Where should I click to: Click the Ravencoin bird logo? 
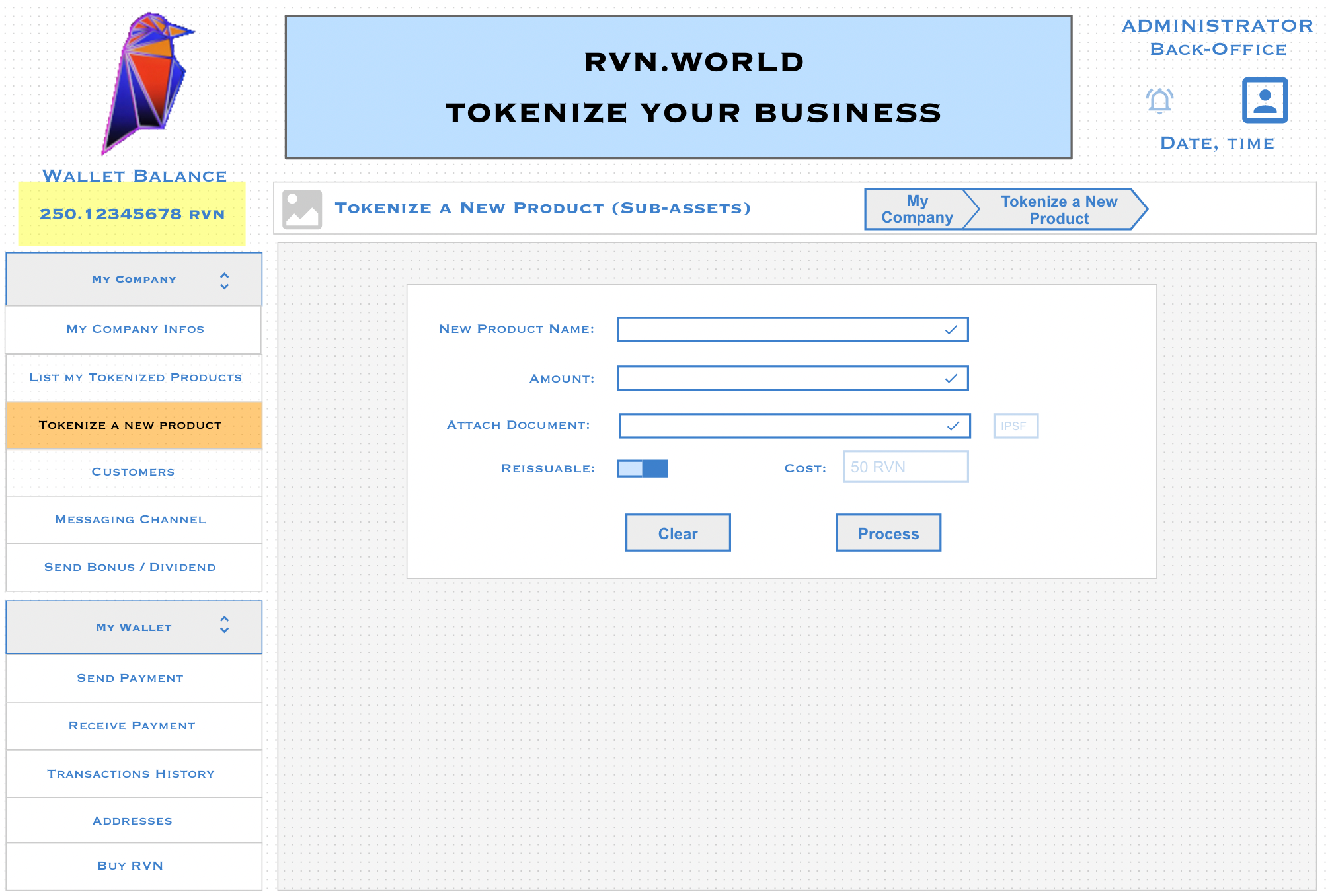coord(148,83)
